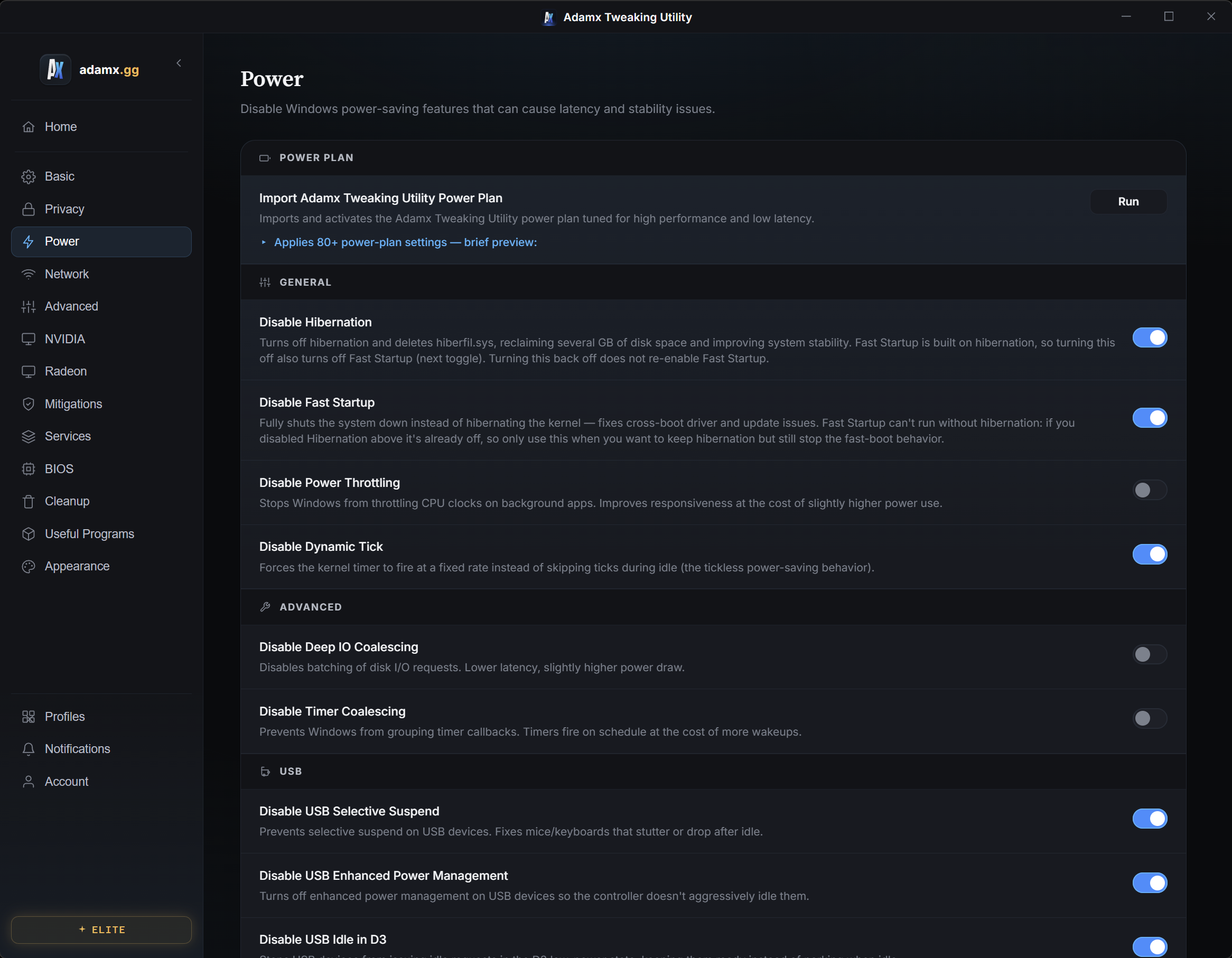Viewport: 1232px width, 958px height.
Task: Open the Privacy section
Action: (x=101, y=209)
